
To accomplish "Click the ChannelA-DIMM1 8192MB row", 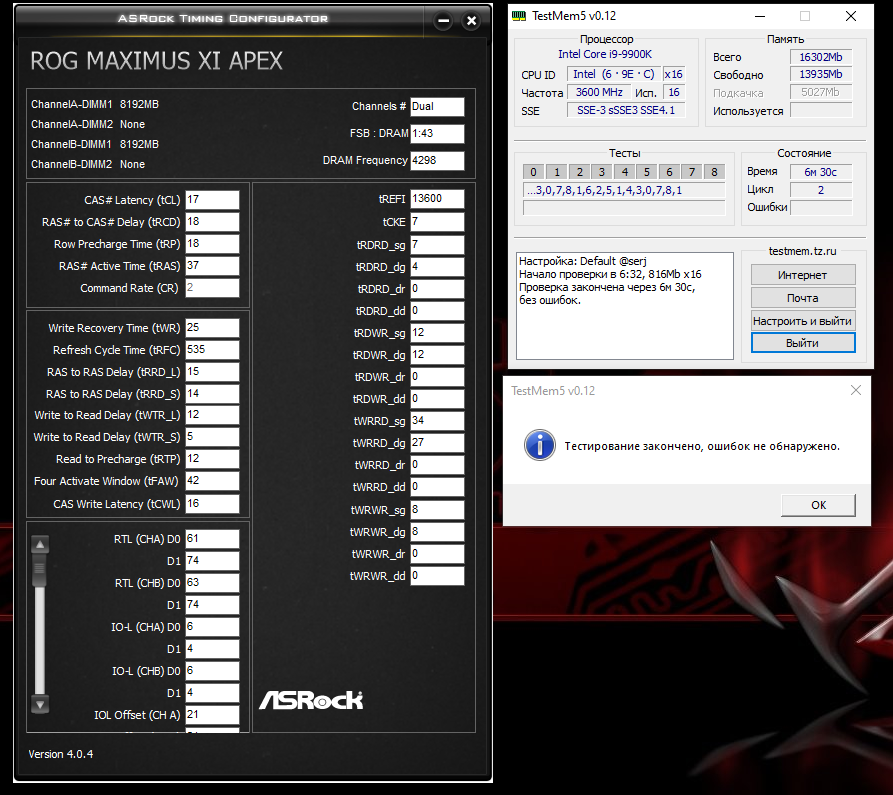I will (95, 104).
